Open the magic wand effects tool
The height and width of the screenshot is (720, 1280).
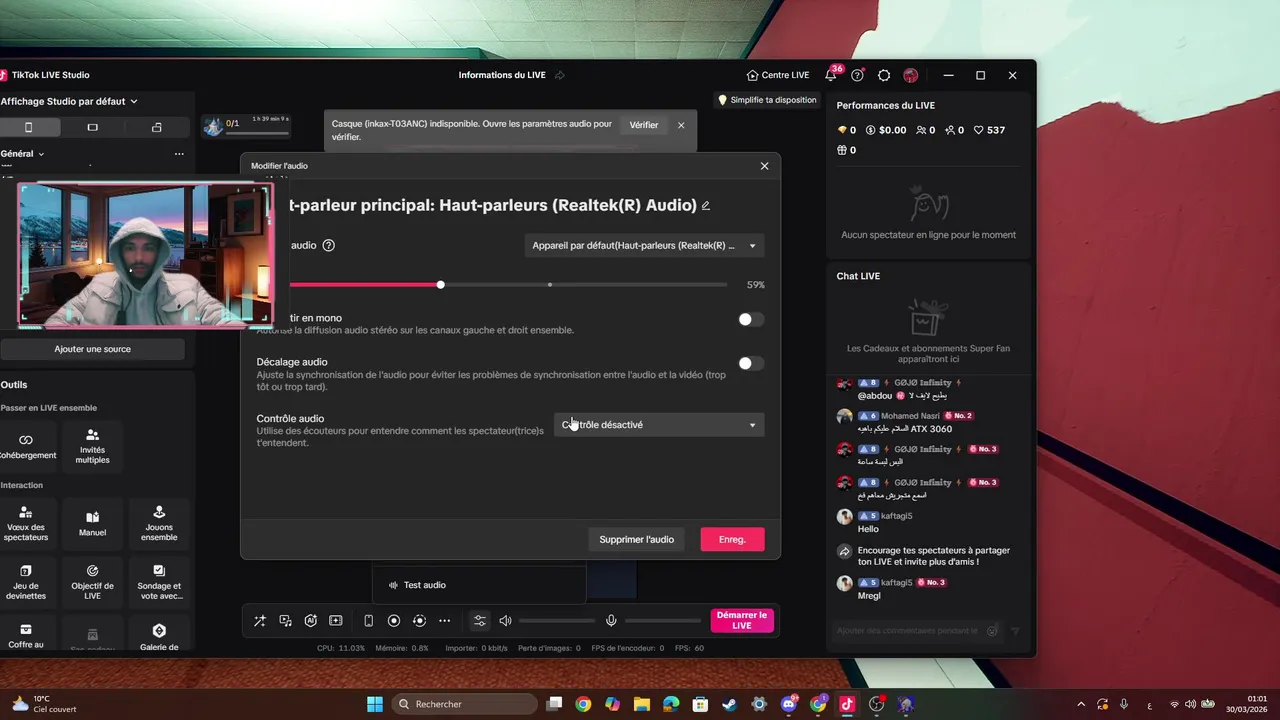260,621
